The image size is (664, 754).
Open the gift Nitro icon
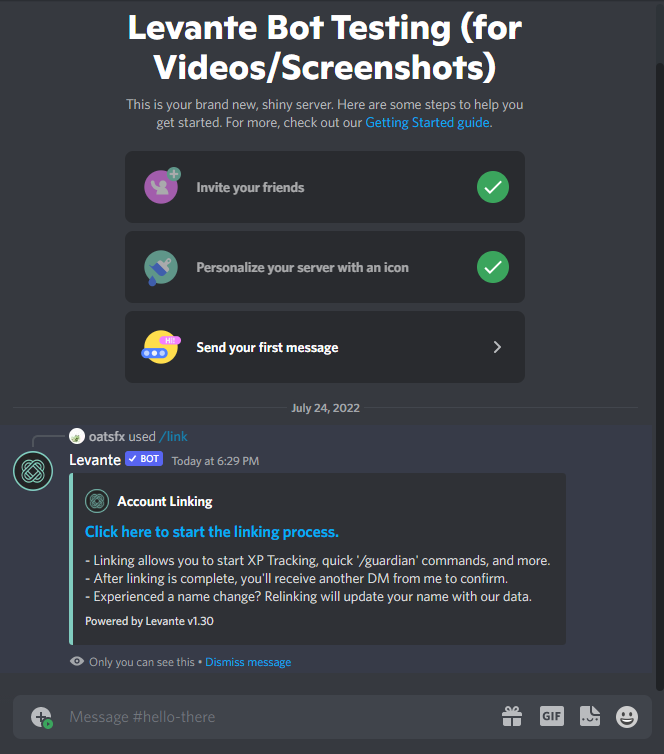pos(512,716)
